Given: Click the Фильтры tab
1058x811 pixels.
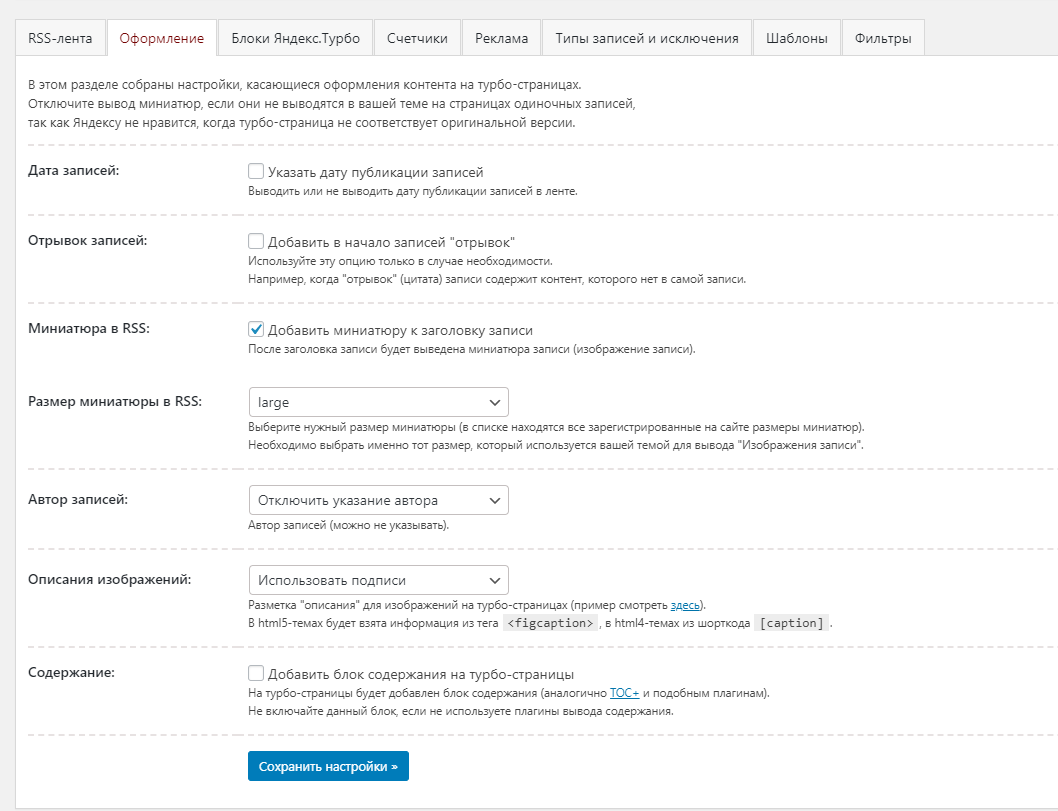Looking at the screenshot, I should click(883, 39).
